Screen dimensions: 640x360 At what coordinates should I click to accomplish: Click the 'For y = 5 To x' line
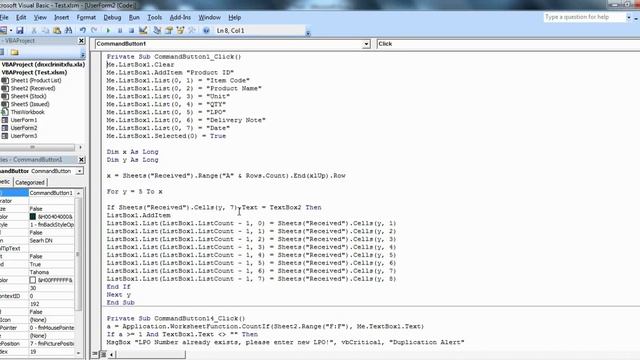134,191
